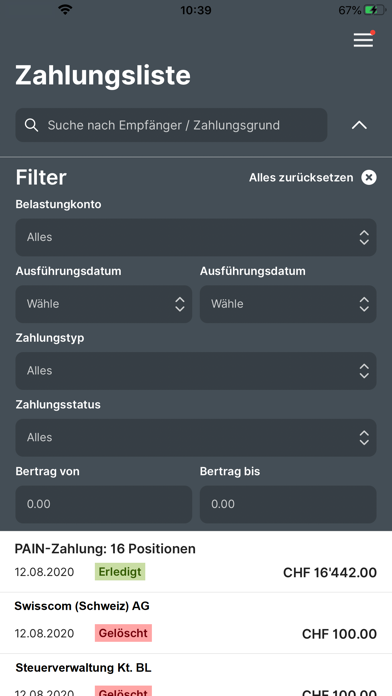Click the Gelöscht badge on the Swisscom payment
Screen dimensions: 392x696
[x=123, y=633]
